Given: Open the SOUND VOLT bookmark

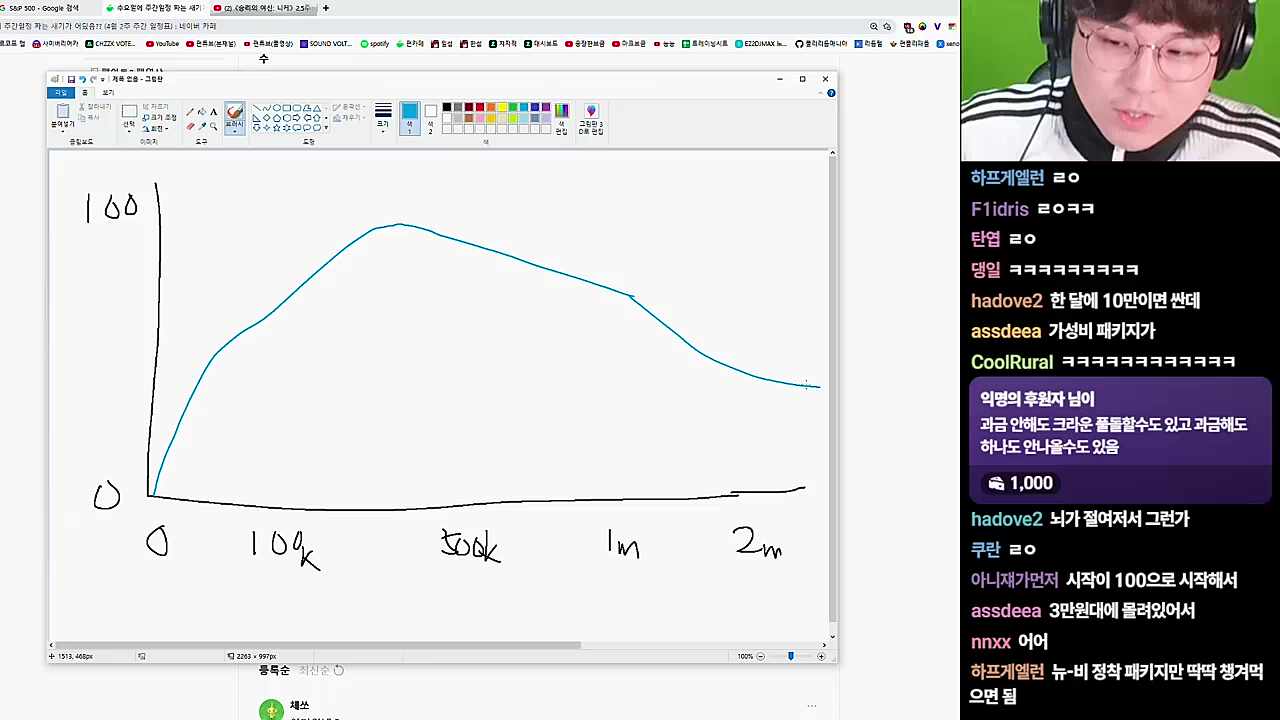Looking at the screenshot, I should [x=326, y=44].
